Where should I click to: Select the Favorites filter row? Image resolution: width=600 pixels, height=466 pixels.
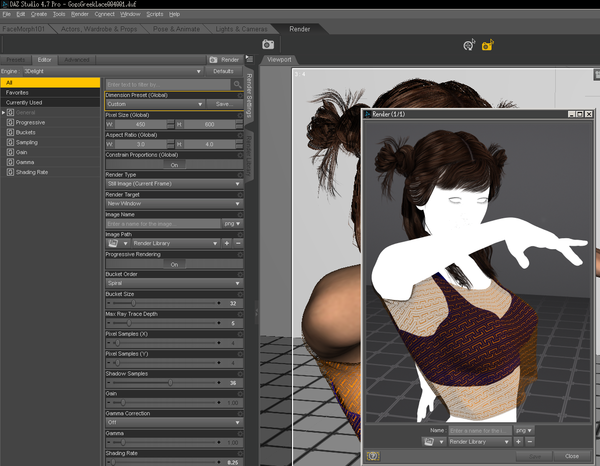point(50,93)
